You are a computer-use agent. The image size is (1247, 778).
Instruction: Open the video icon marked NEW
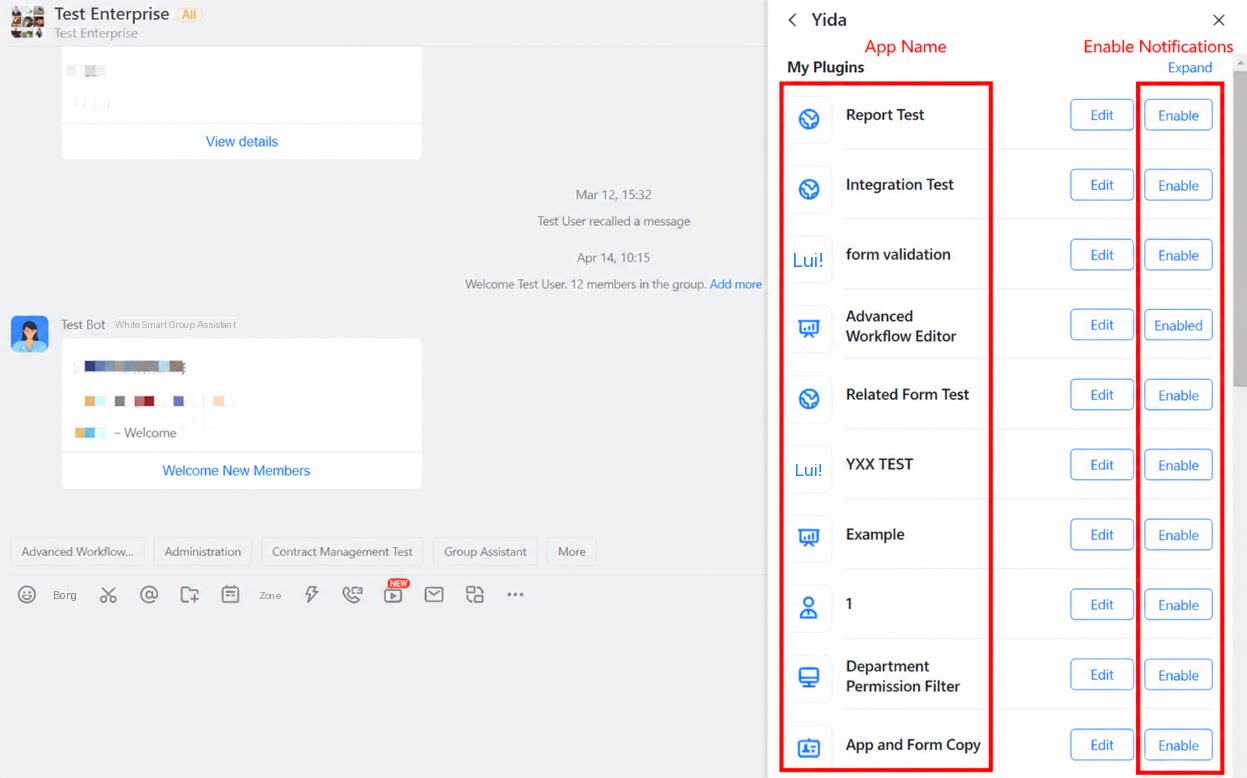click(x=394, y=593)
